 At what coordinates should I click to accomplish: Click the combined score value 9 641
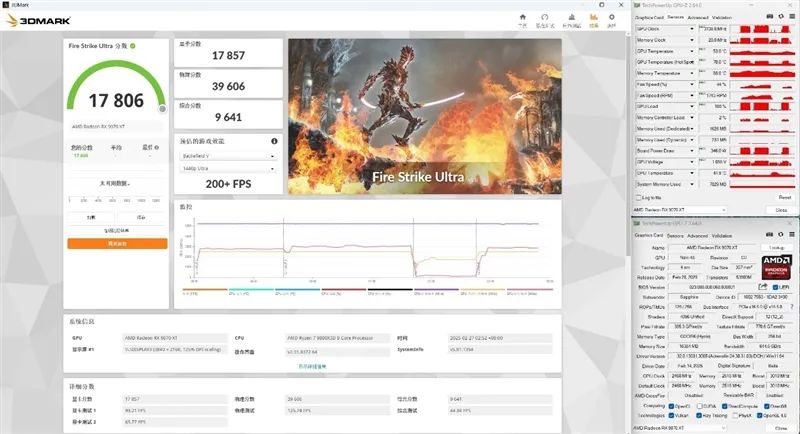pyautogui.click(x=230, y=117)
